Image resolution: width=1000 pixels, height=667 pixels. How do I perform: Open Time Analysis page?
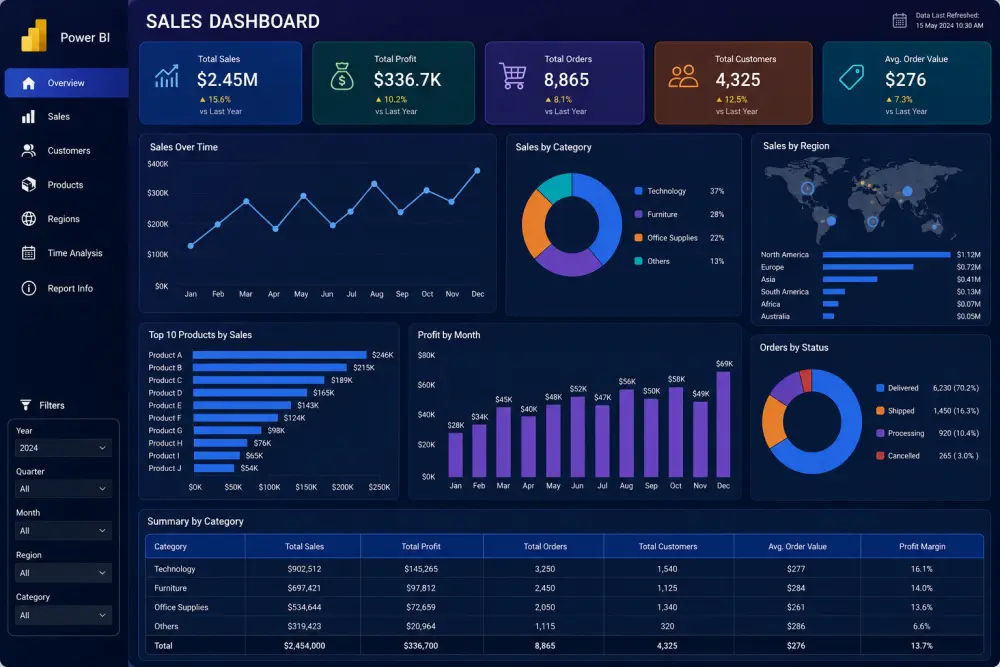pyautogui.click(x=75, y=253)
